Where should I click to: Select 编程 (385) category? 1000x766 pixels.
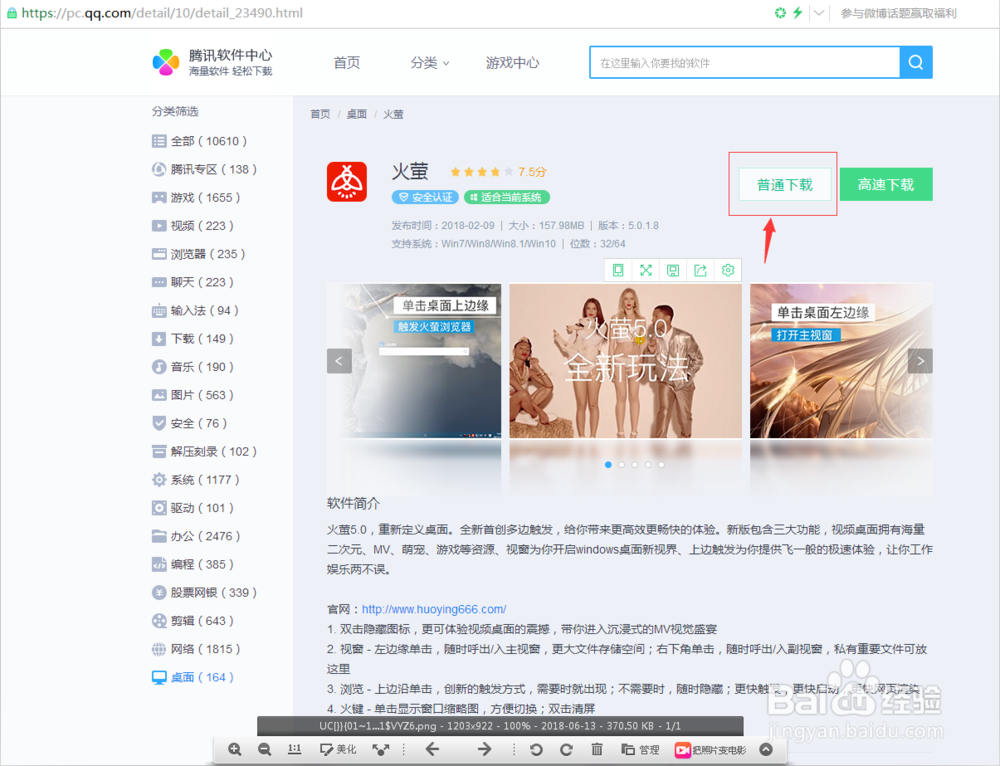pyautogui.click(x=193, y=564)
